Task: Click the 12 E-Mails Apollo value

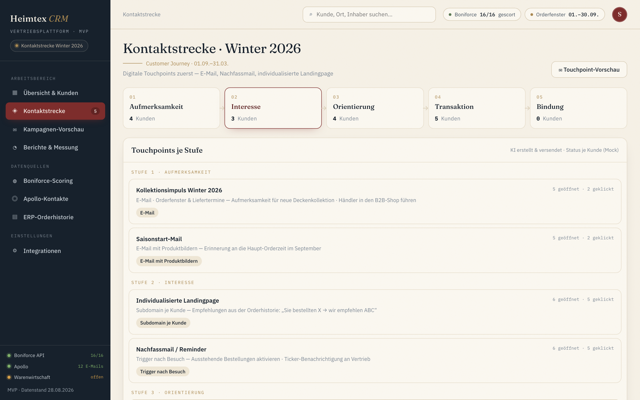Action: (x=91, y=367)
